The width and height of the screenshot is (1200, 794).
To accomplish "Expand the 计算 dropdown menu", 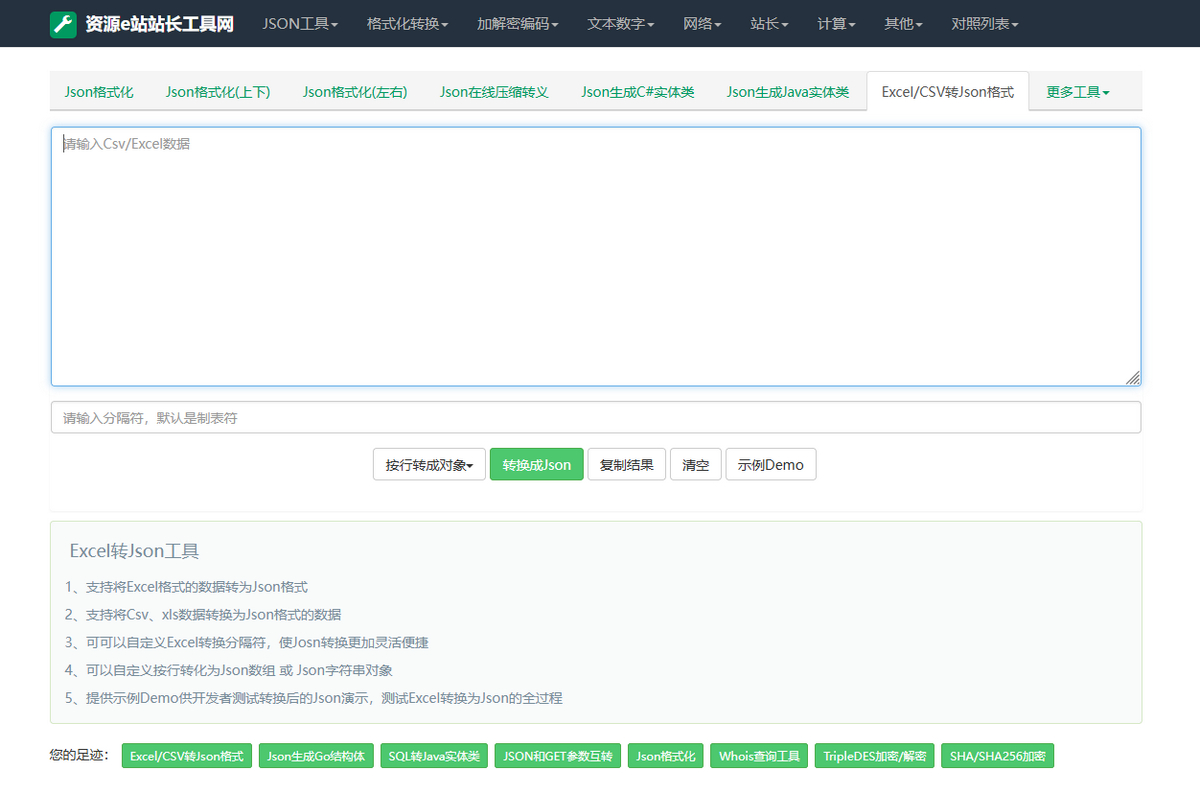I will [x=836, y=24].
